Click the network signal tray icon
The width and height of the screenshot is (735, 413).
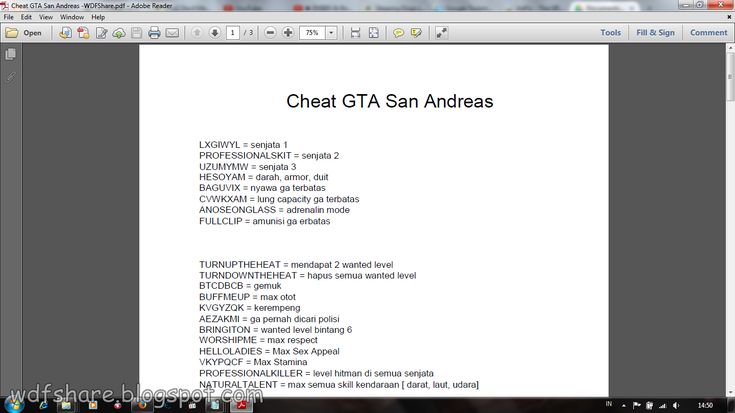click(662, 405)
